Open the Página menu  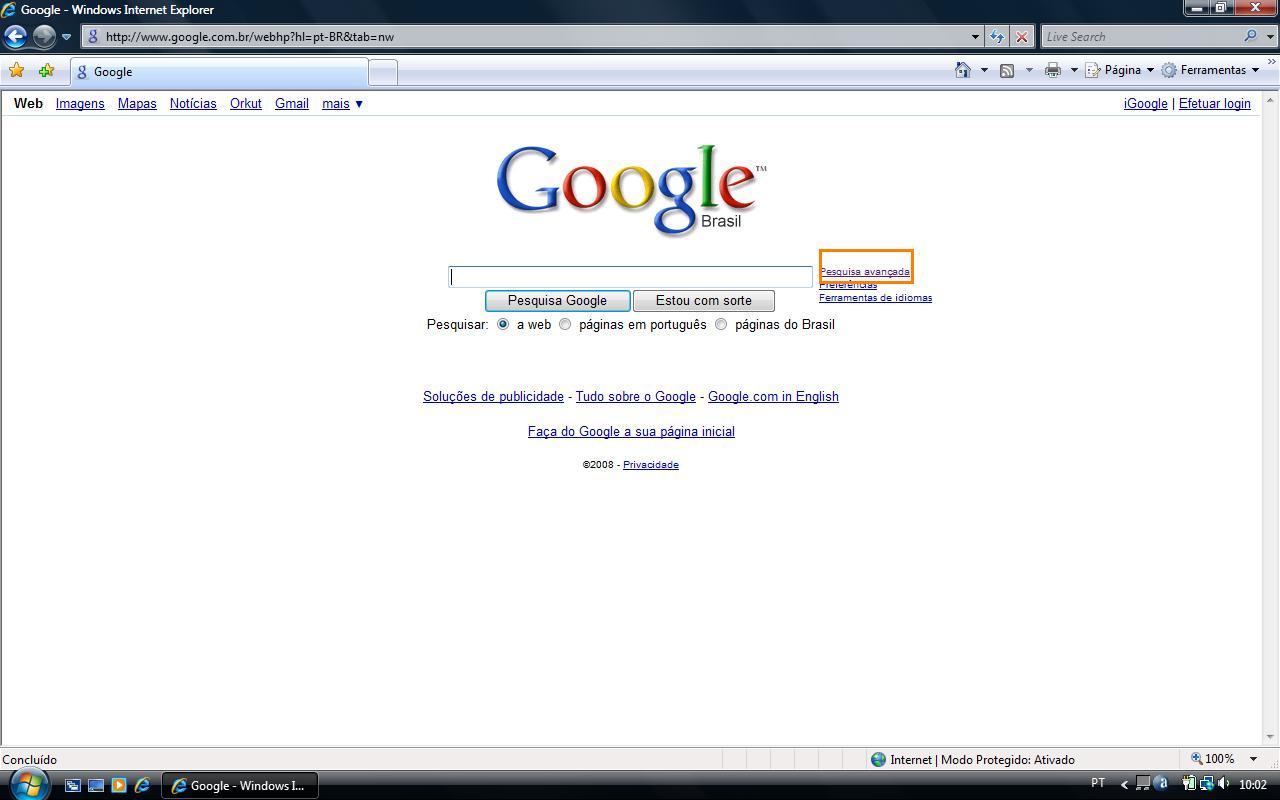[x=1120, y=70]
